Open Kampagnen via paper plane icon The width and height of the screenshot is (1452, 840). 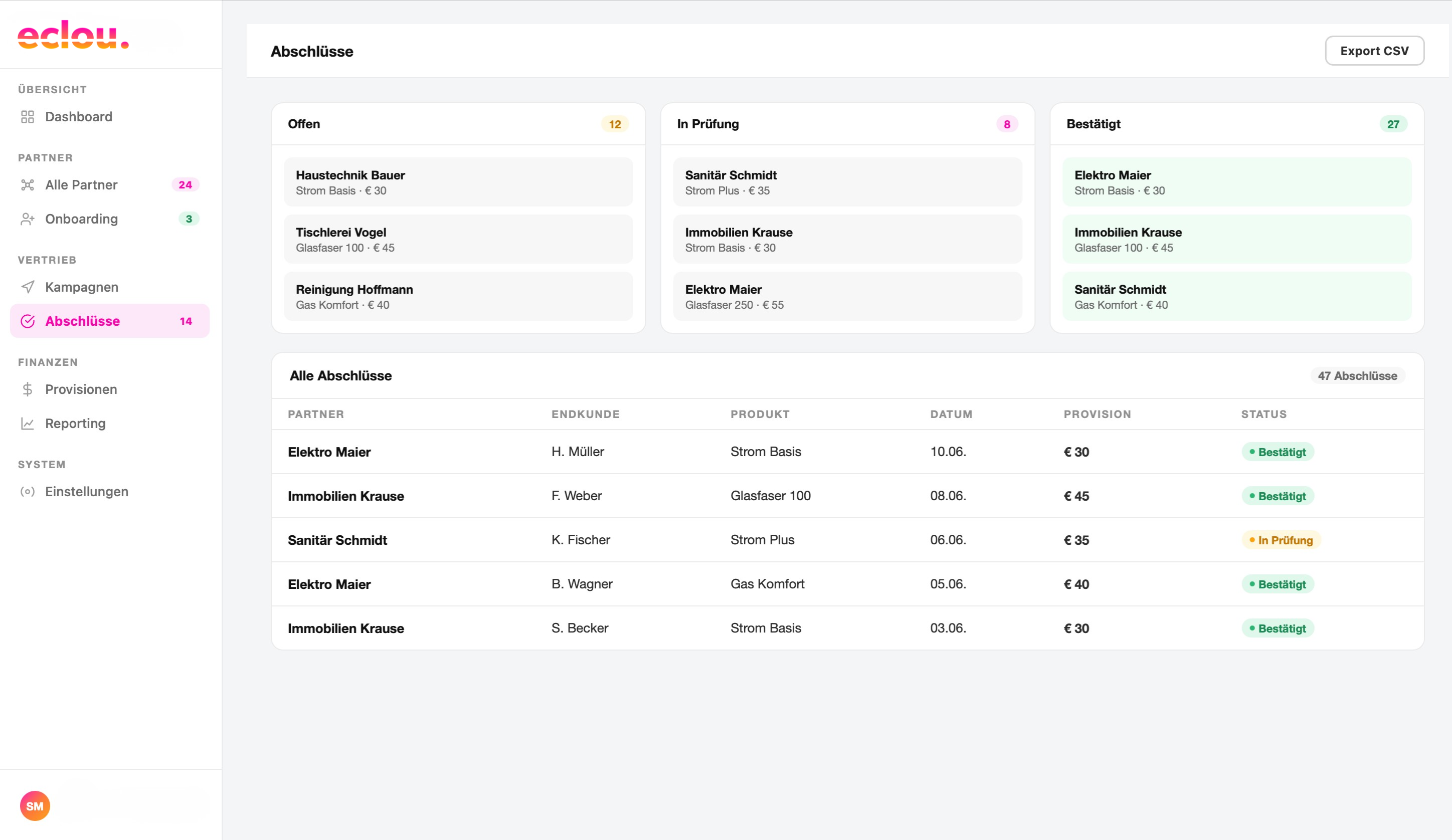pos(27,287)
